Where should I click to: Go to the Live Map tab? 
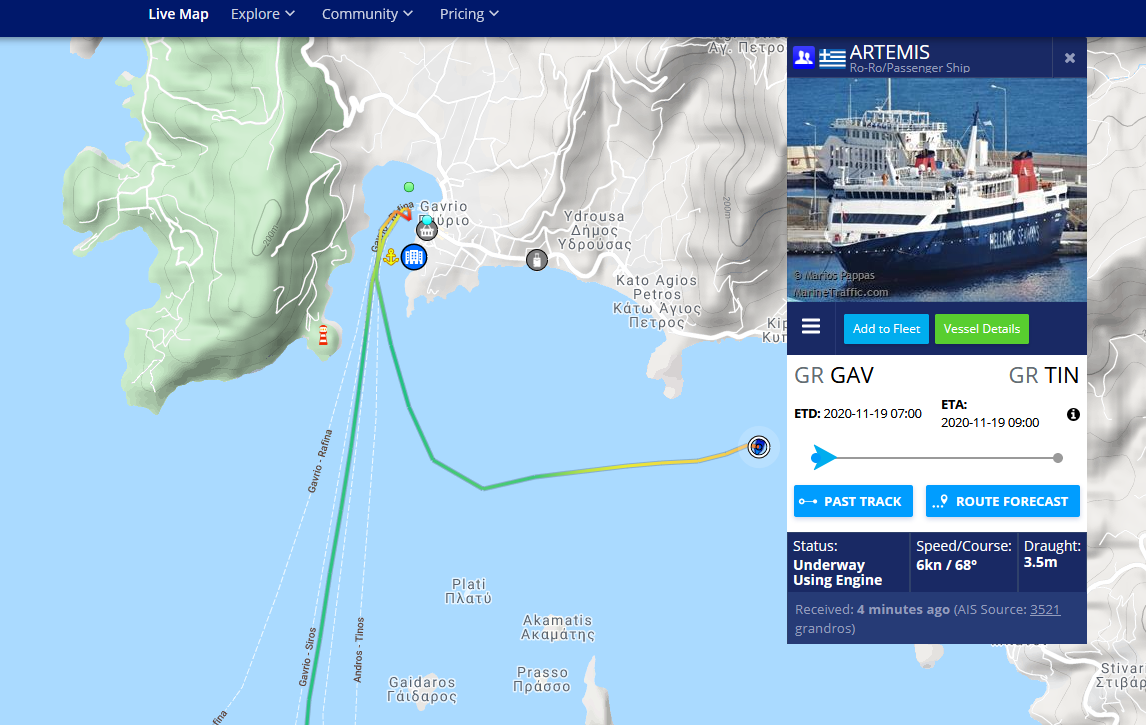click(178, 14)
